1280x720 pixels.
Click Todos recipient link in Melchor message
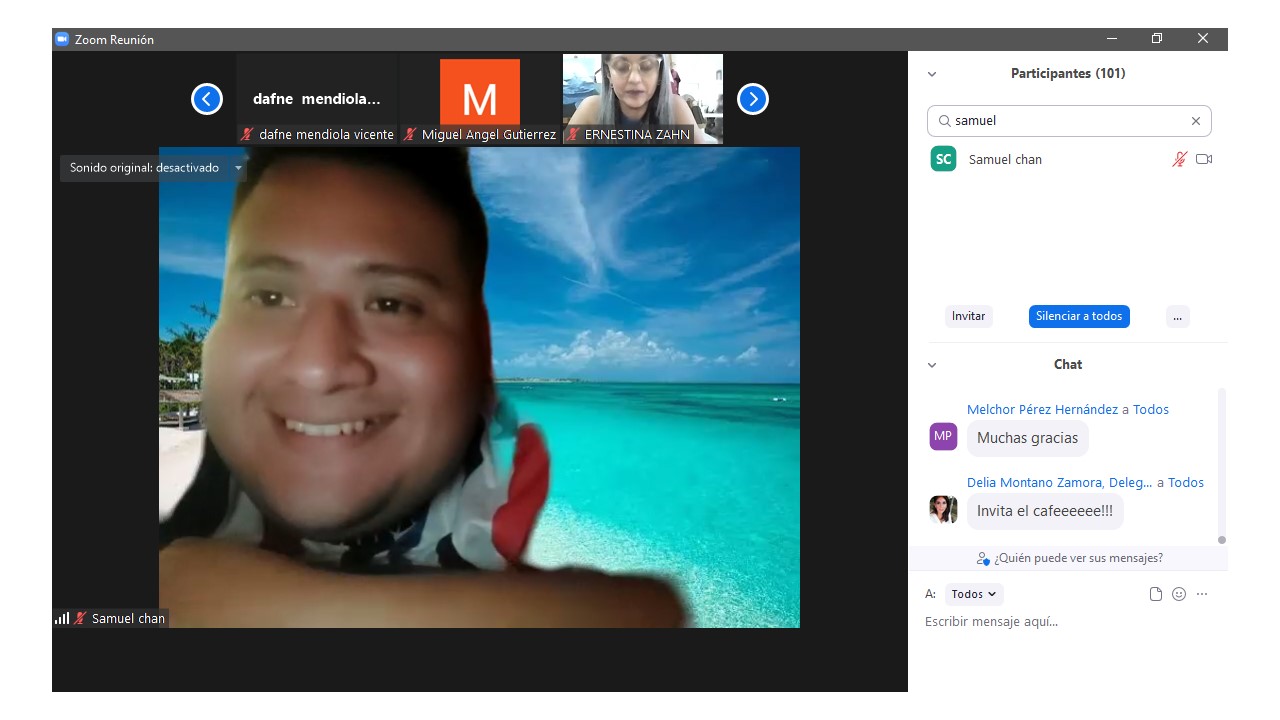1151,409
